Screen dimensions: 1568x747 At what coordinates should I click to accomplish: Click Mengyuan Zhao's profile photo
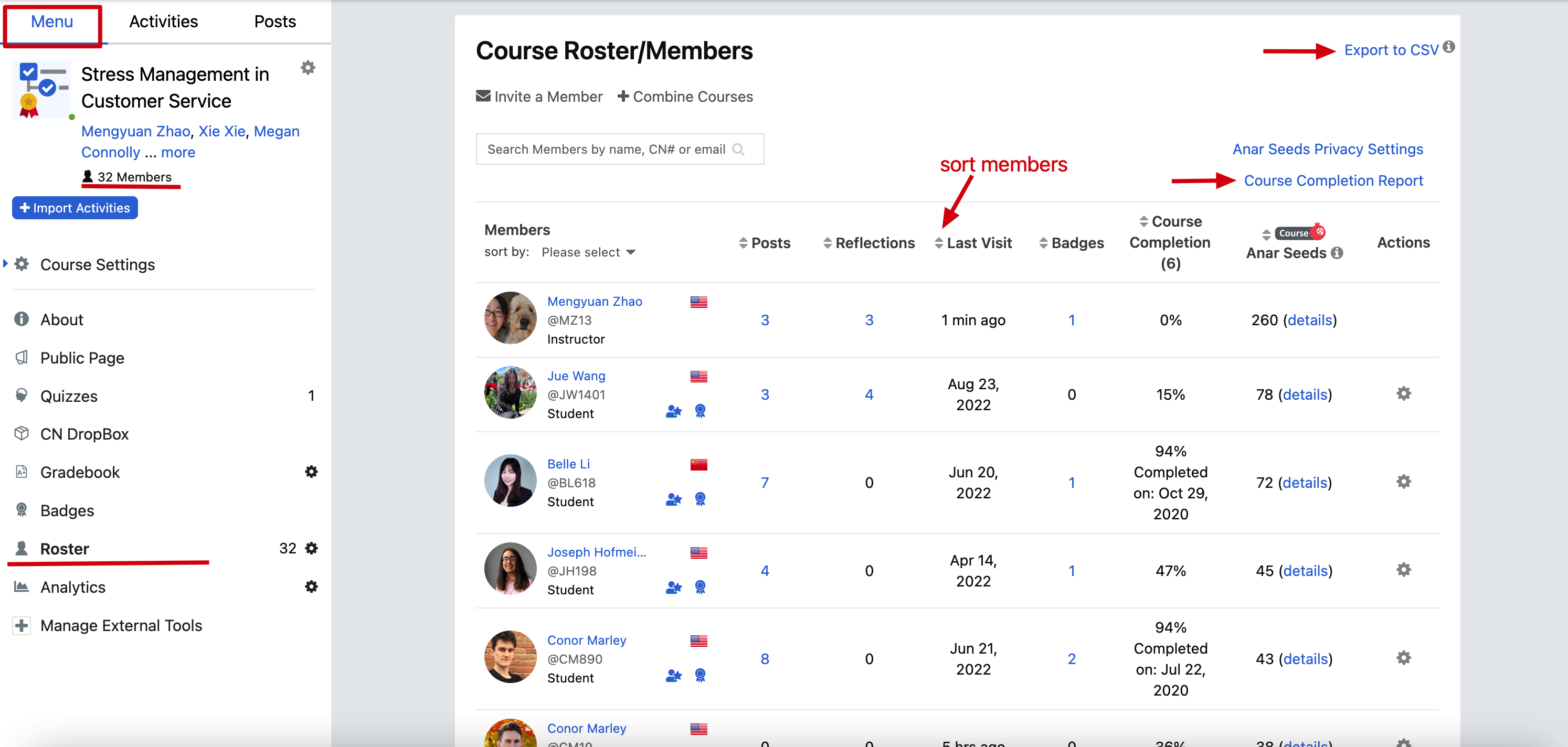[x=510, y=318]
